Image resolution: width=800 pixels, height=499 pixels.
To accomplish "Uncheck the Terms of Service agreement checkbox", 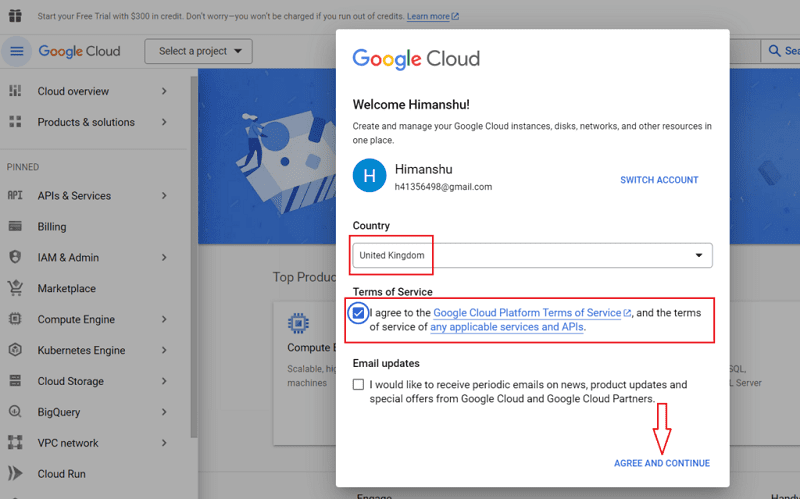I will click(x=358, y=313).
